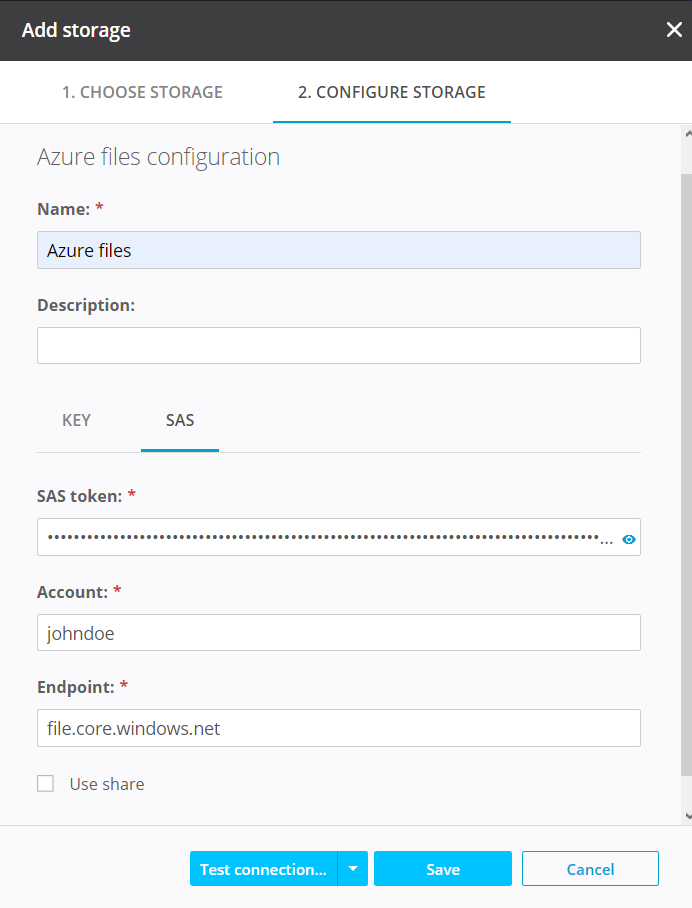692x908 pixels.
Task: Cancel adding the storage
Action: tap(590, 869)
